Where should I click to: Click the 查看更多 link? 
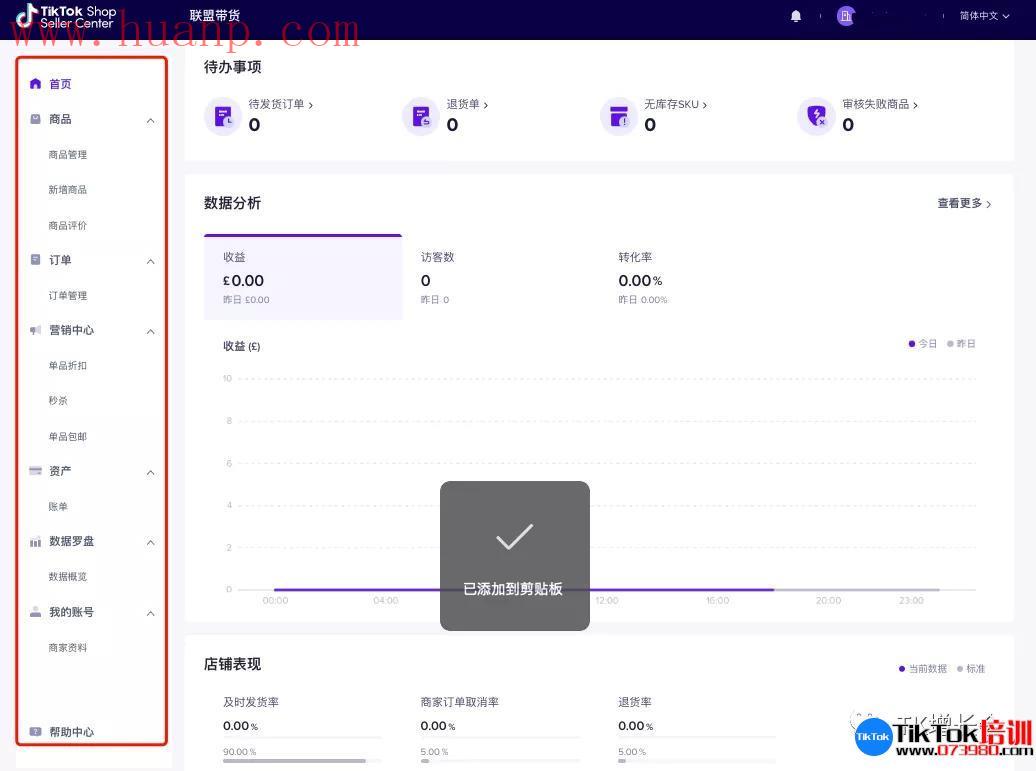tap(964, 203)
